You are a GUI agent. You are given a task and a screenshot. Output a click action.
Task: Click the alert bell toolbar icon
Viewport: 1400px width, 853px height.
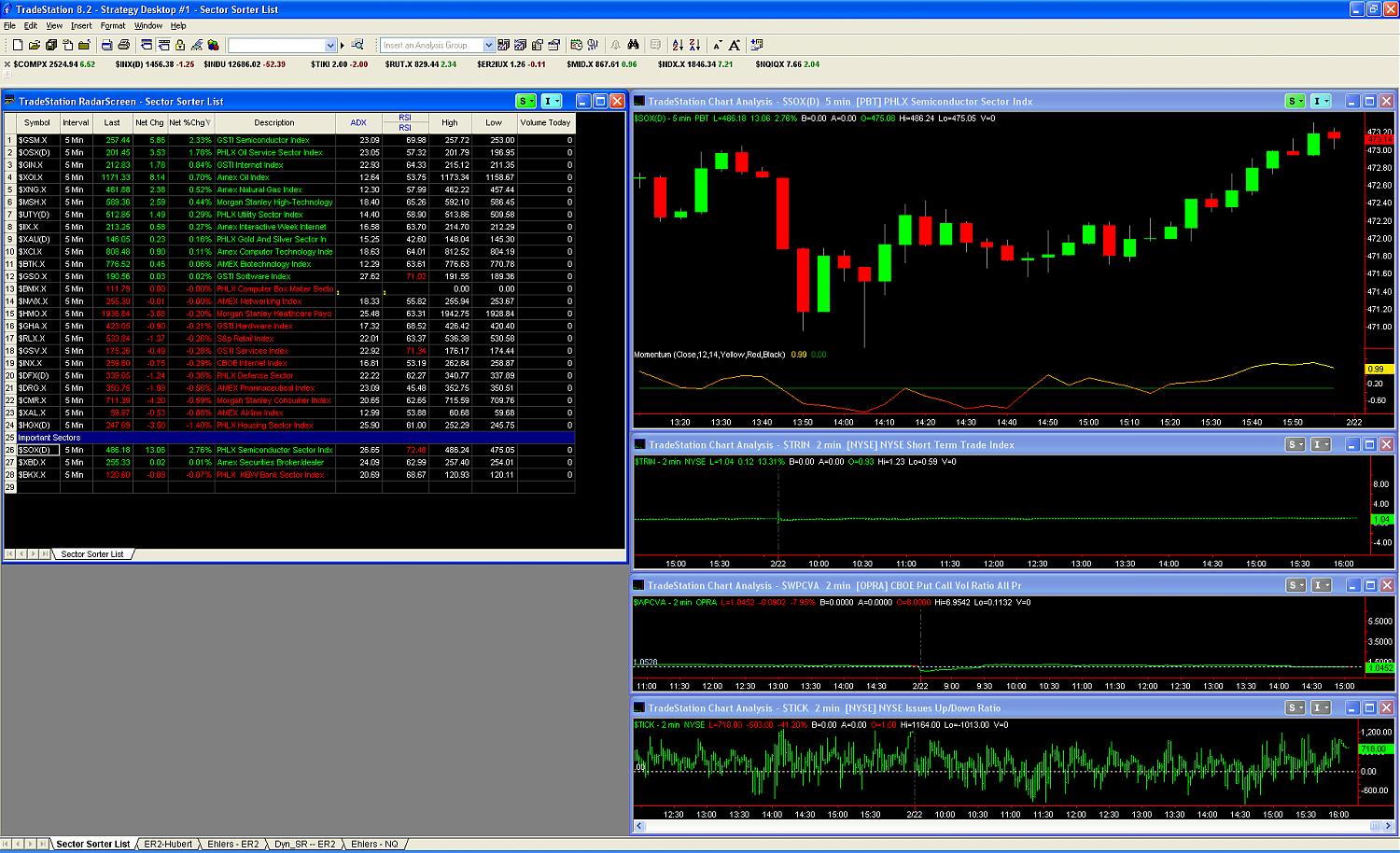click(616, 45)
